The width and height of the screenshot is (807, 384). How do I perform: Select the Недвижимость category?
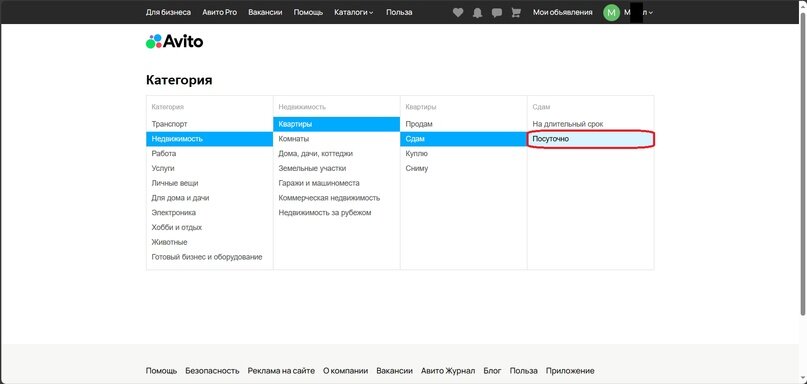click(x=209, y=139)
